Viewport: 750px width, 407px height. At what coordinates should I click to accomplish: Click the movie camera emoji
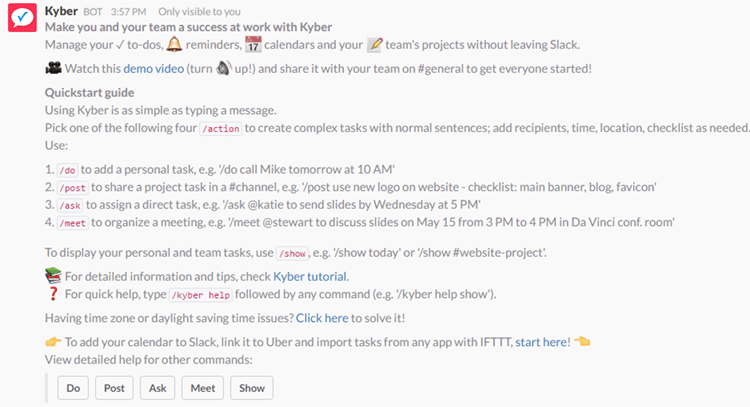(53, 68)
